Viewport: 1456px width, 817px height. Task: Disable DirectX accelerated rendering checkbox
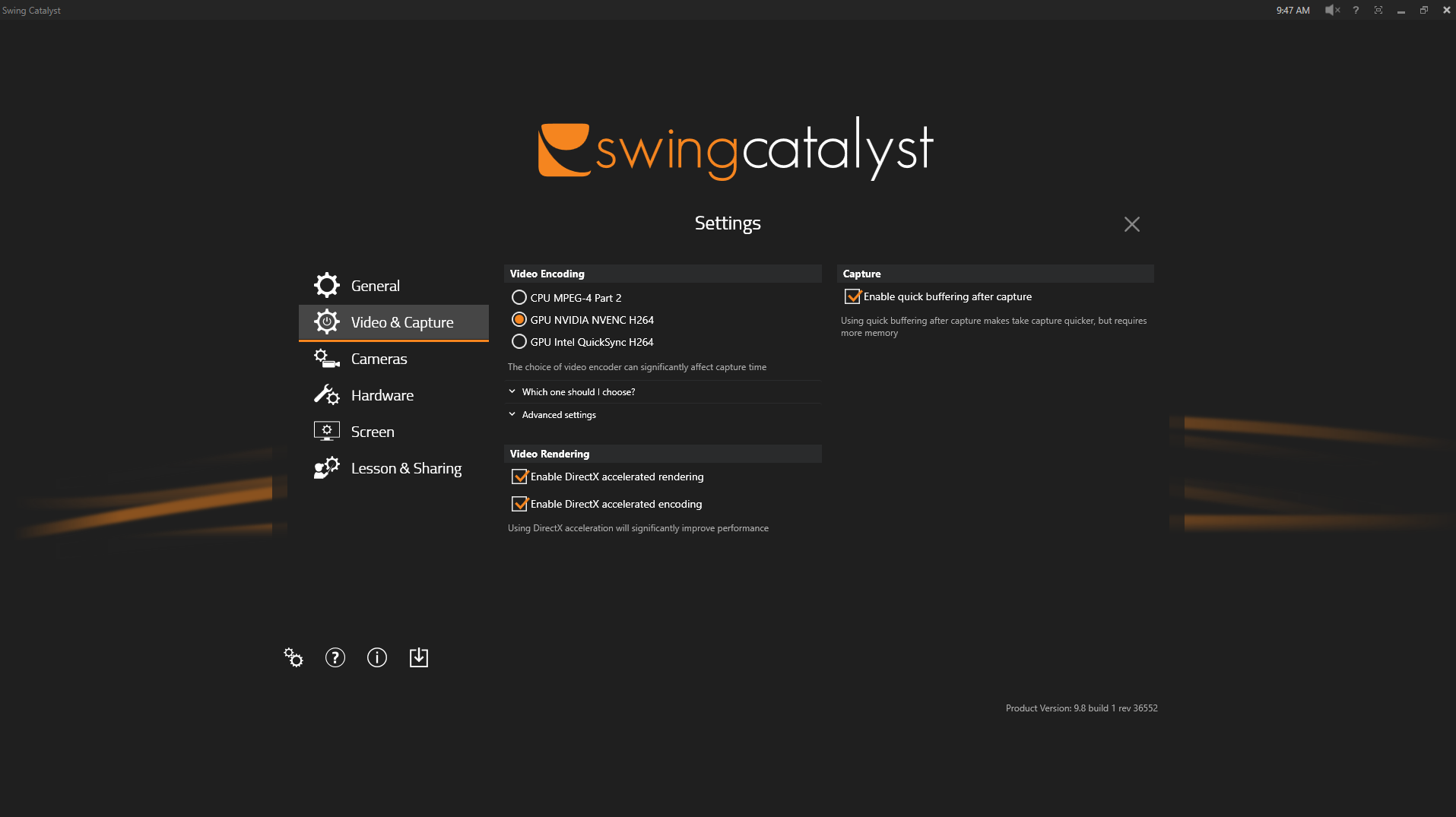click(520, 477)
